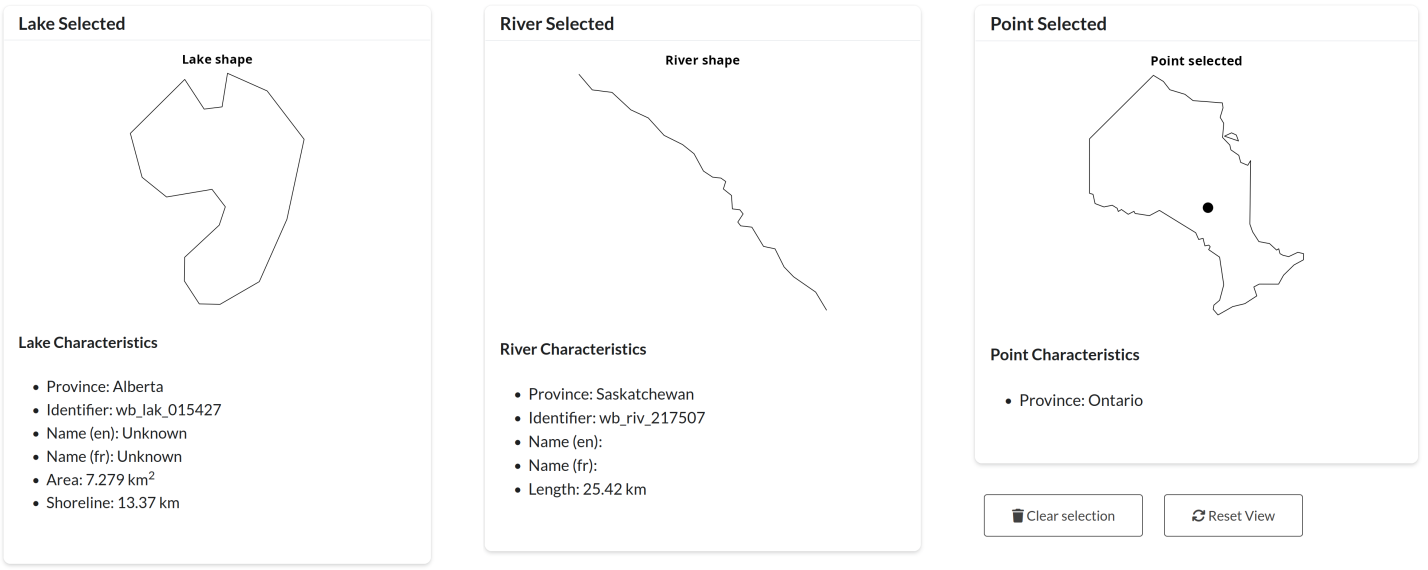
Task: Click the refresh icon in Reset View
Action: (x=1198, y=516)
